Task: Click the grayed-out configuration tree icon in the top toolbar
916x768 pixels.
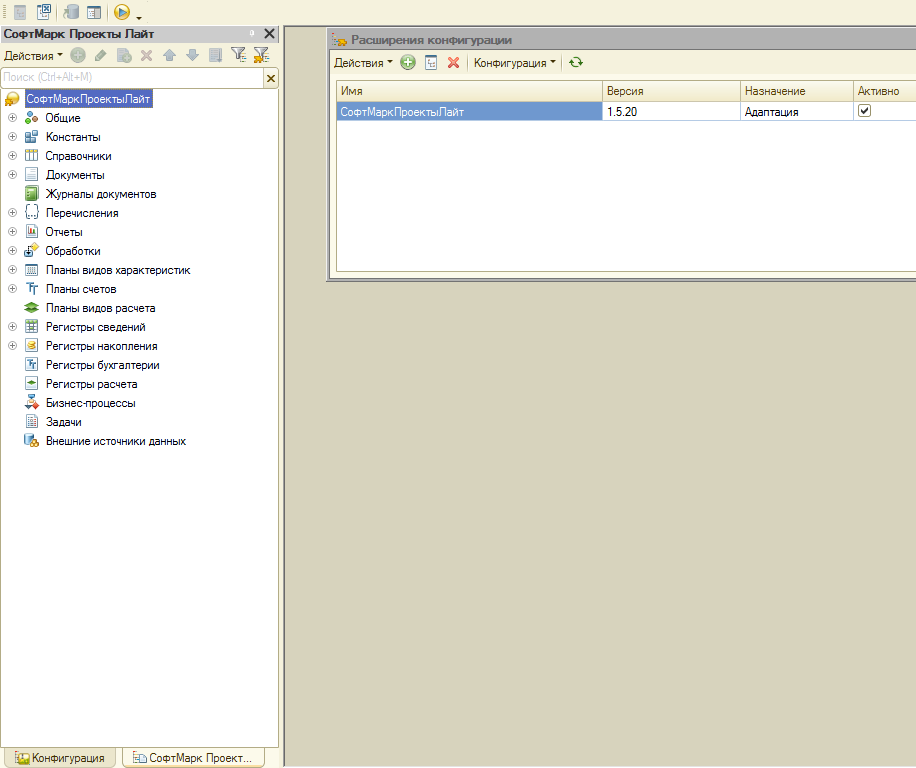Action: coord(20,11)
